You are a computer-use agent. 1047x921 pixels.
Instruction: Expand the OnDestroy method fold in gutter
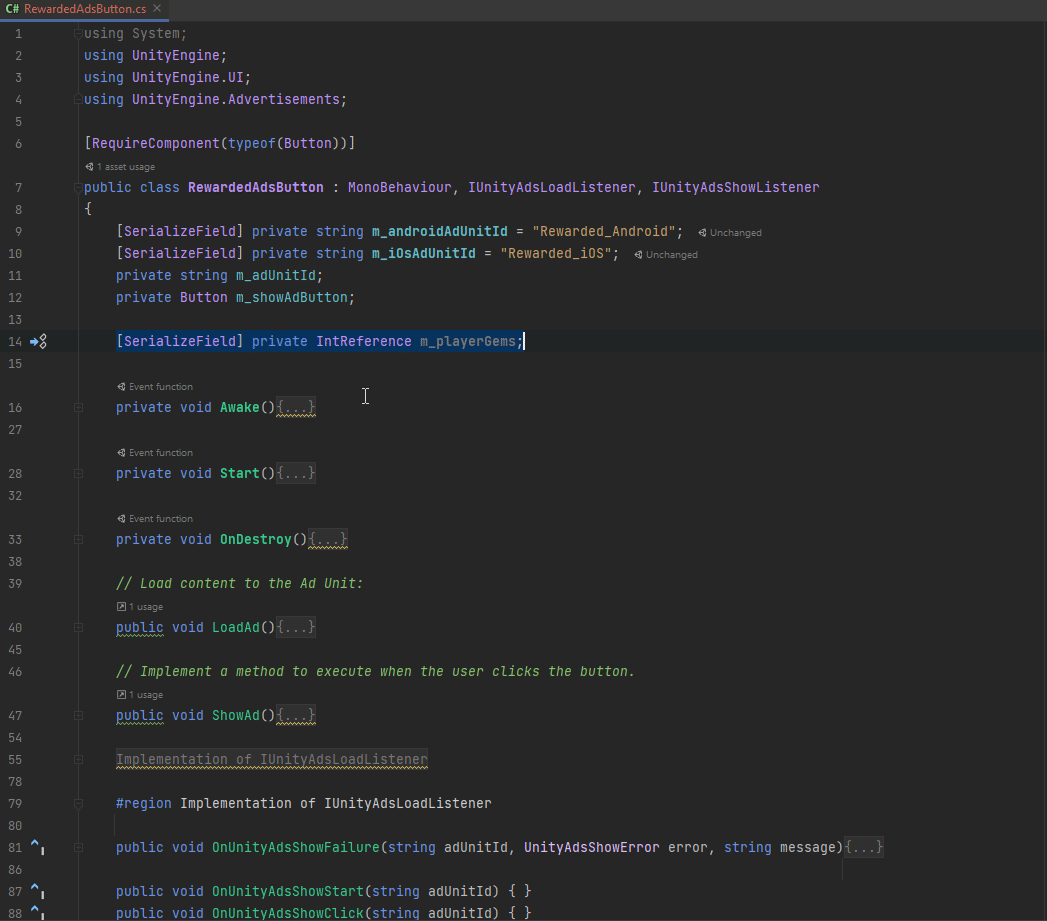[x=78, y=540]
